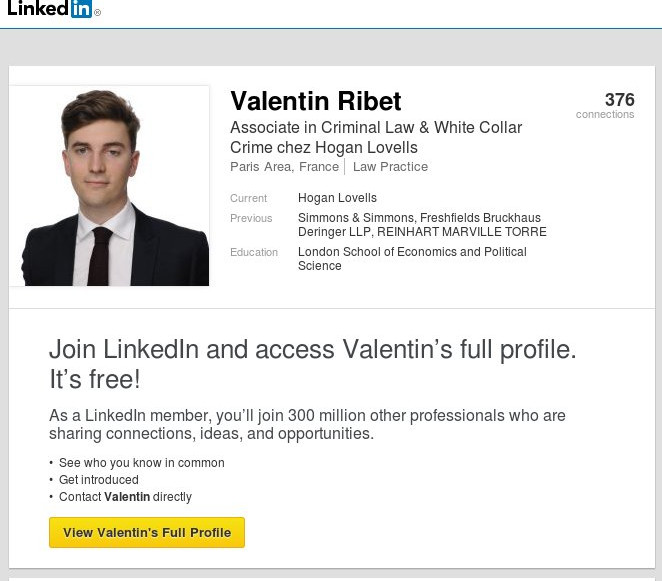Open London School of Economics education
Screen dimensions: 662x581
point(412,258)
